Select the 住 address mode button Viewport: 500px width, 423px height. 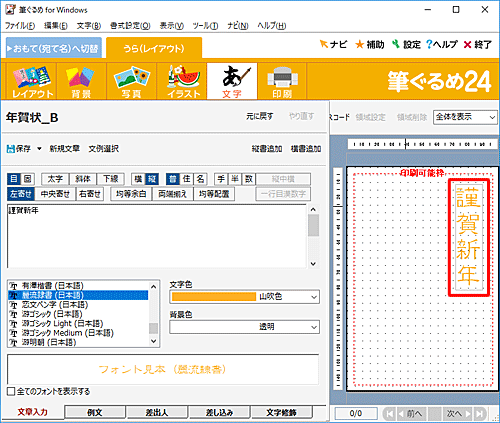click(186, 179)
